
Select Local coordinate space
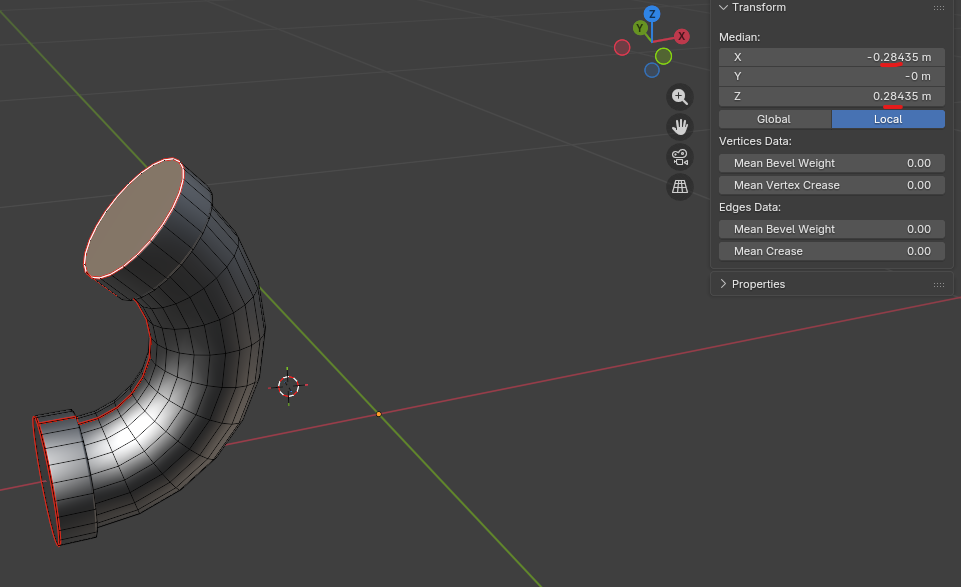pos(888,119)
